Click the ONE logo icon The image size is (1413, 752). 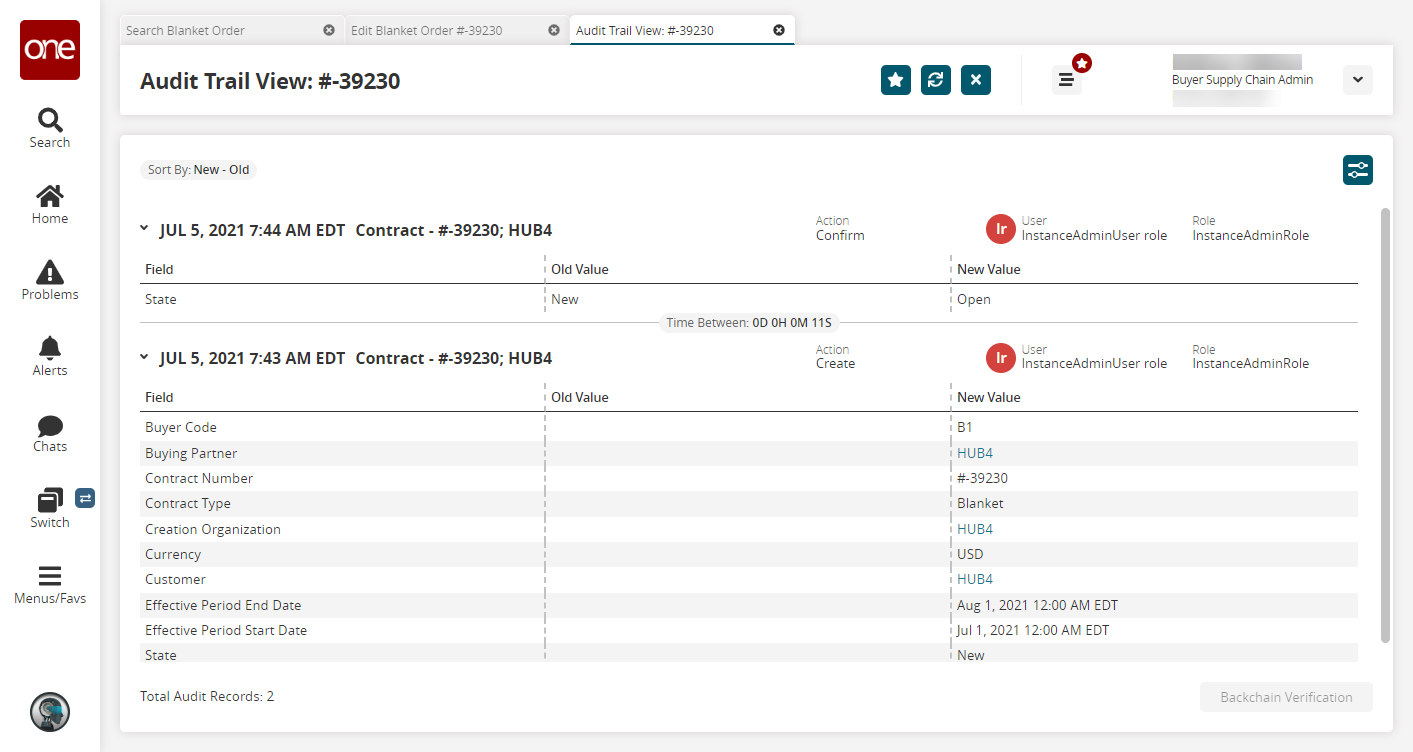pos(50,50)
